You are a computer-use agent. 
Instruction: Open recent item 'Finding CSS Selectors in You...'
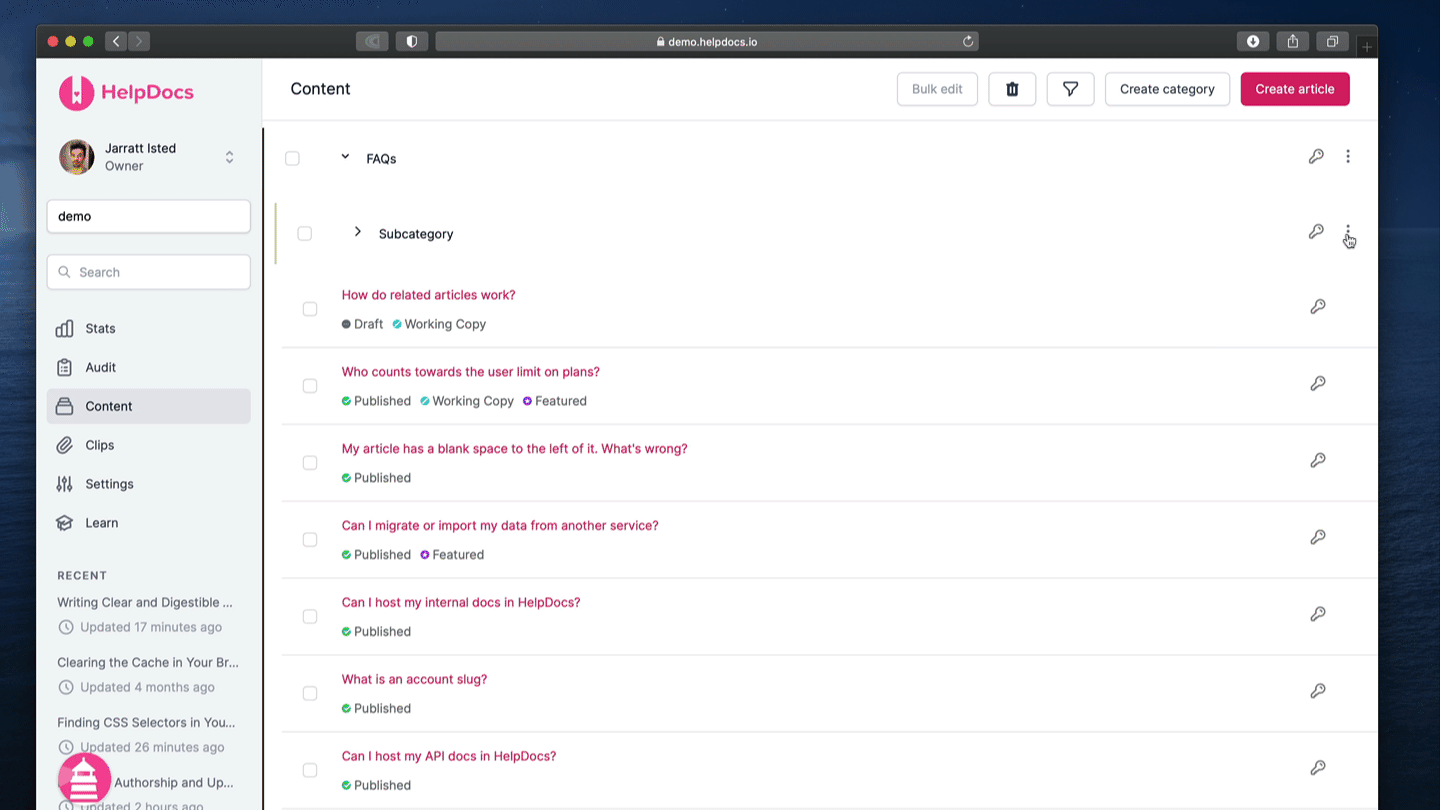tap(146, 722)
